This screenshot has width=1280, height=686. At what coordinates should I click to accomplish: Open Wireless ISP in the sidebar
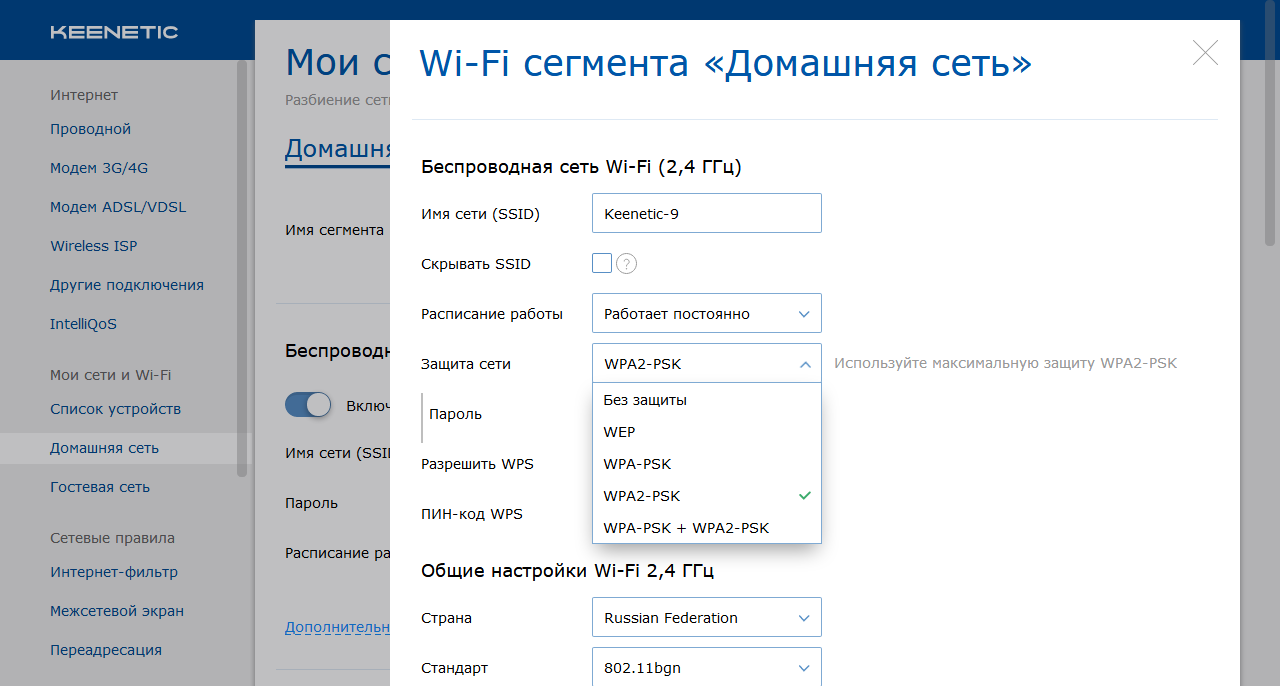tap(94, 246)
